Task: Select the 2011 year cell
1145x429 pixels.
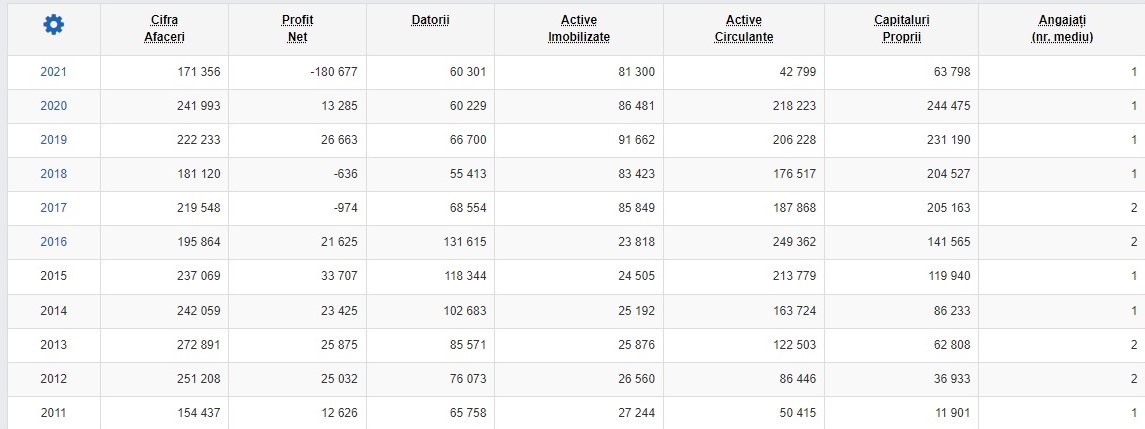Action: (x=53, y=413)
